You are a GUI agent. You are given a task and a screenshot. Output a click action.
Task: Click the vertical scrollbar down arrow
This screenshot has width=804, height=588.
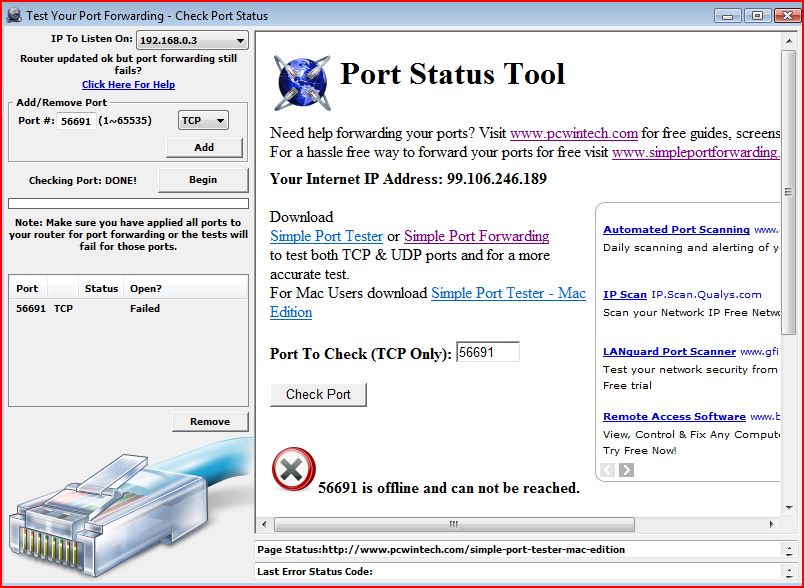tap(789, 508)
